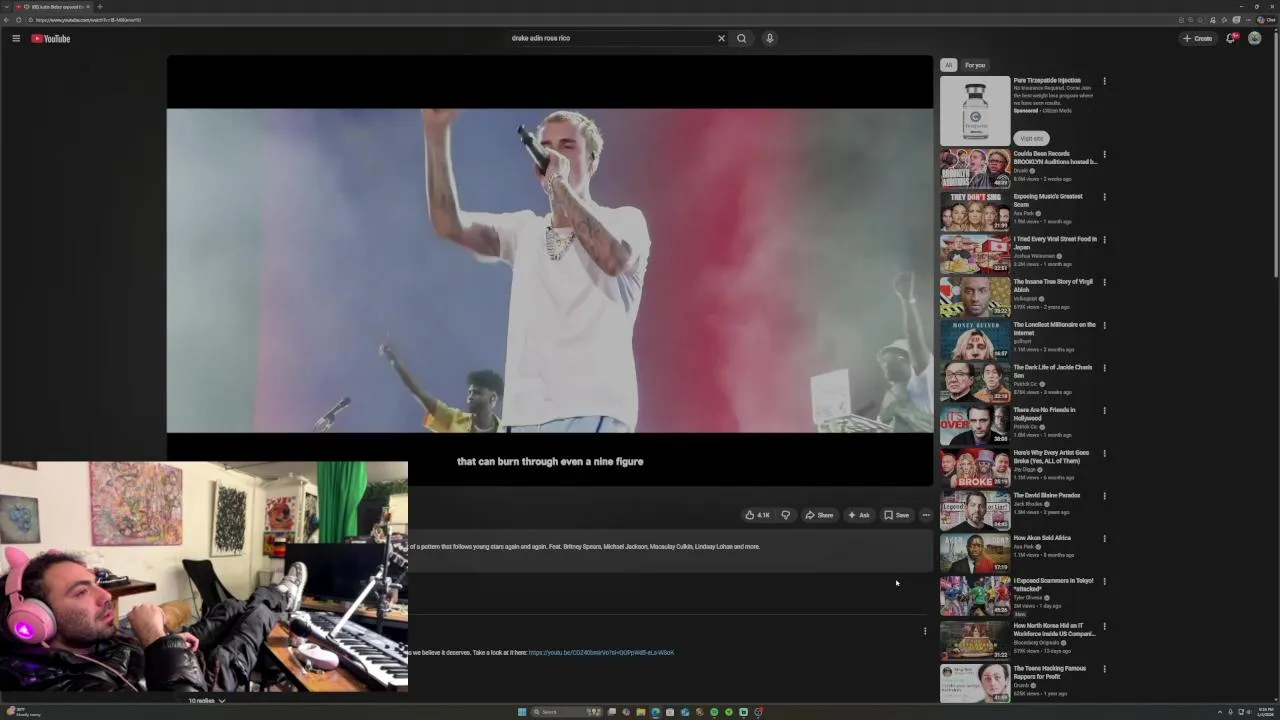Click the video player showing the concert
1280x720 pixels.
pos(550,270)
